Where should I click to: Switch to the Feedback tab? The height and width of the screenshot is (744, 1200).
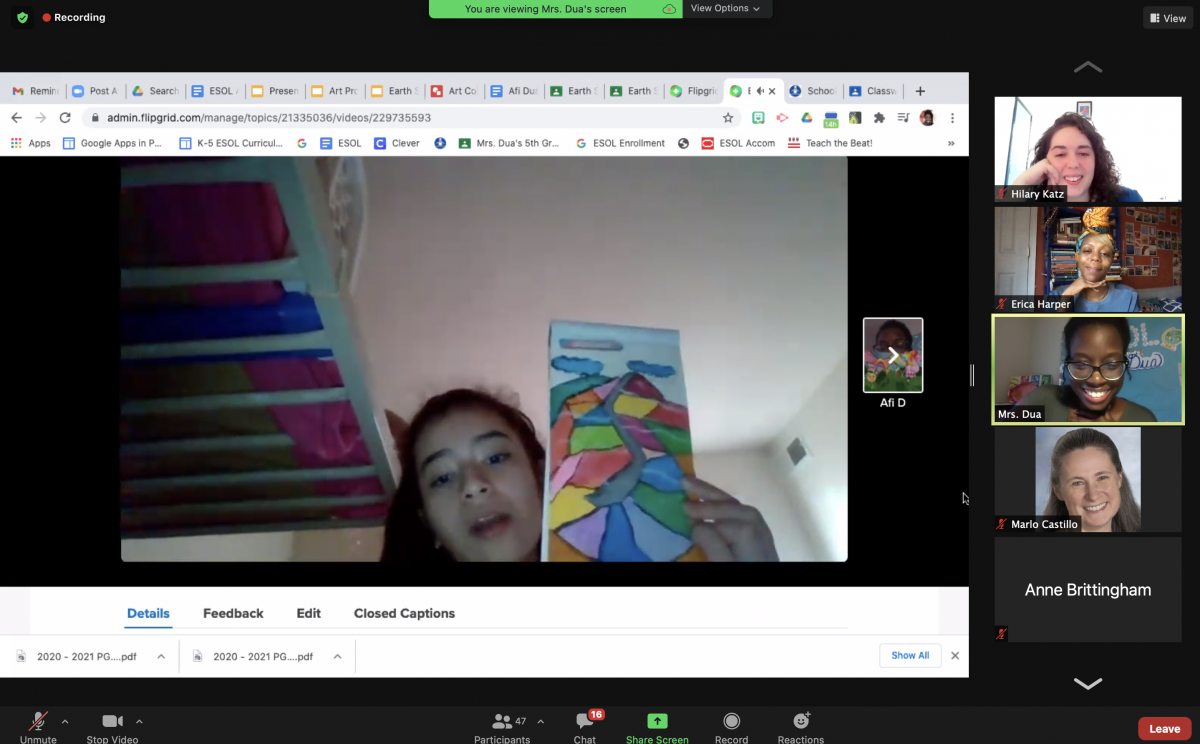(232, 613)
